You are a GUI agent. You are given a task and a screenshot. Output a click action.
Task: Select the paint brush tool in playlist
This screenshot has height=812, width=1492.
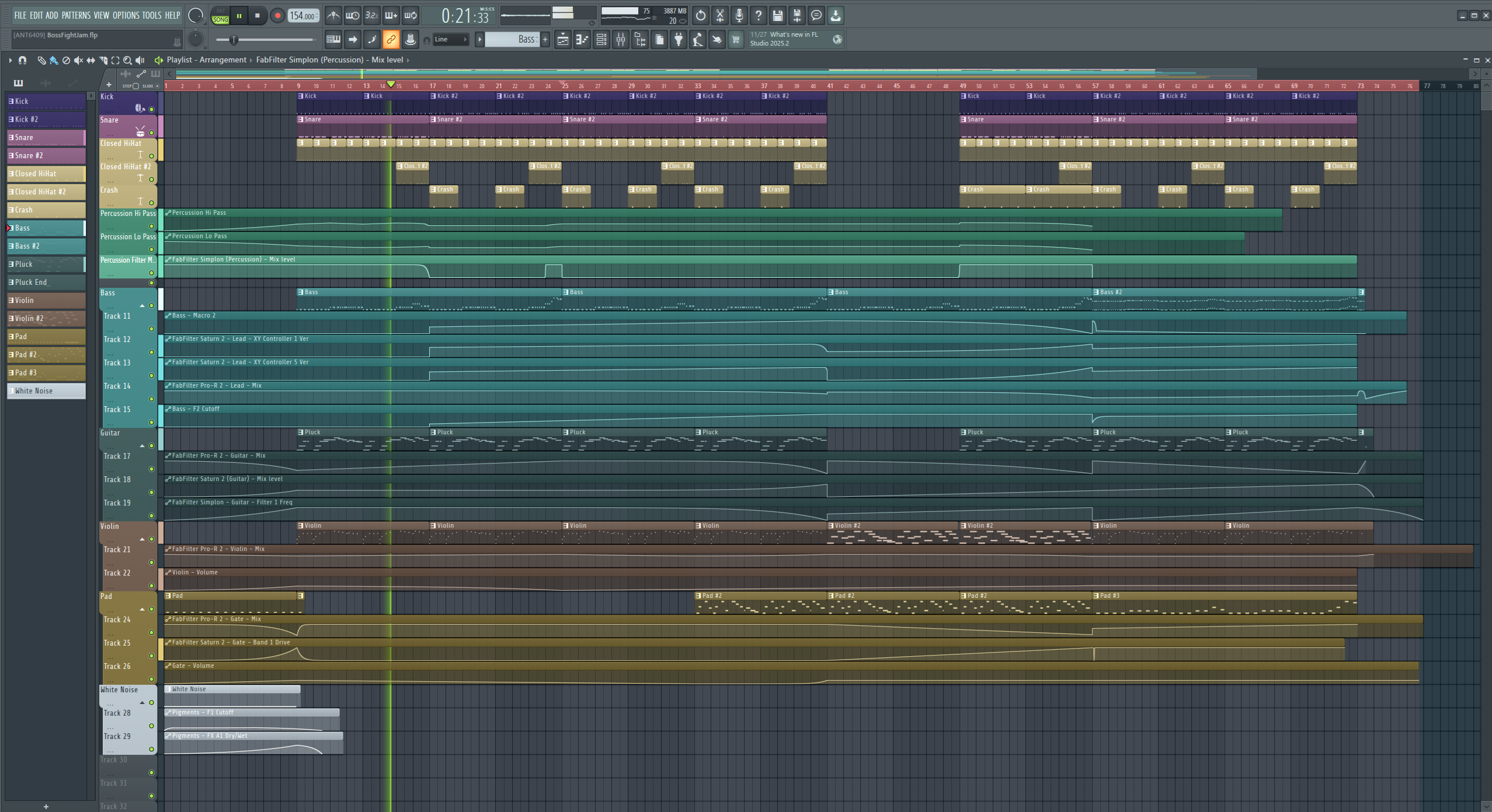coord(53,60)
